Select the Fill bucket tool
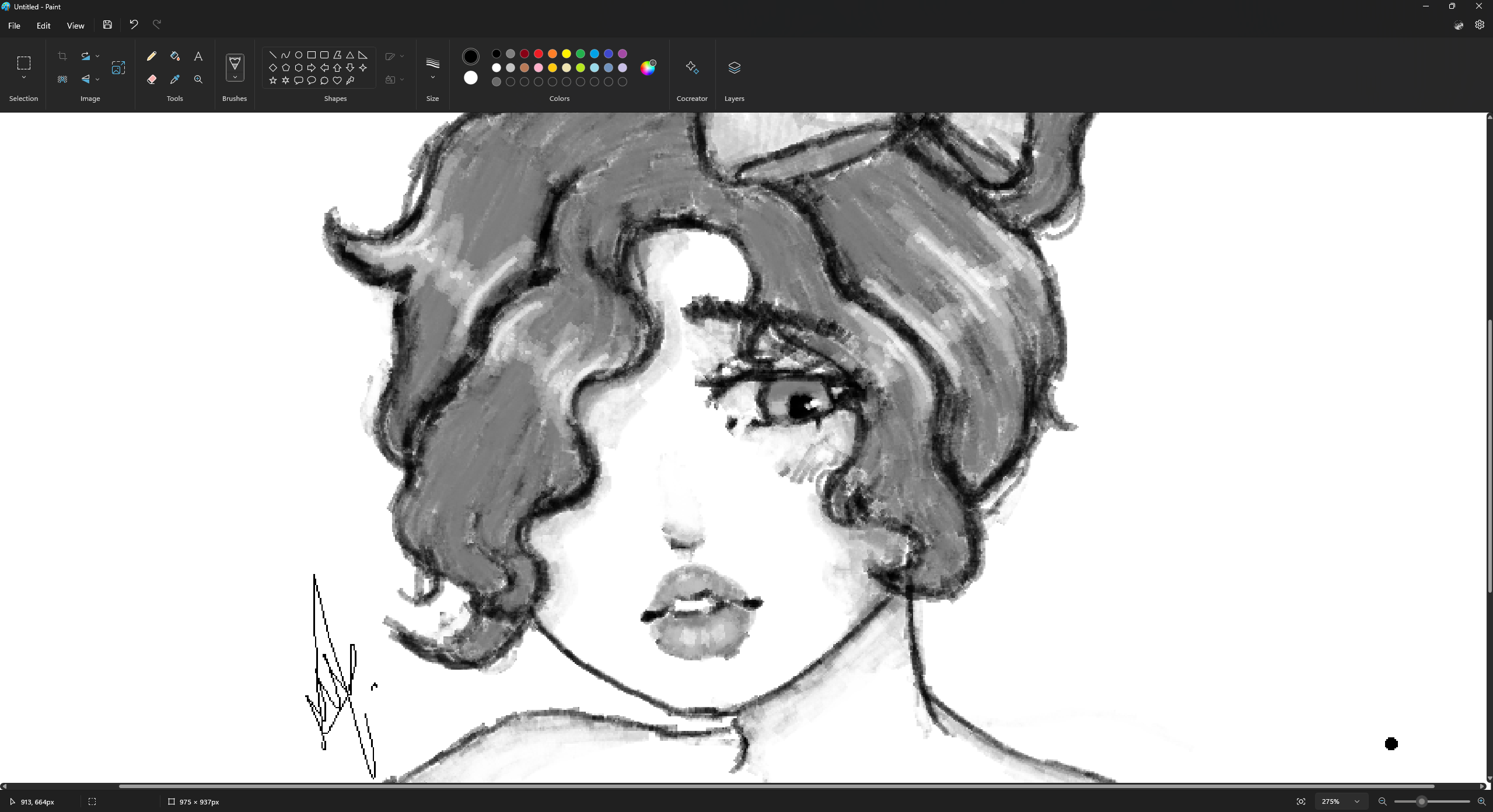 (x=174, y=56)
